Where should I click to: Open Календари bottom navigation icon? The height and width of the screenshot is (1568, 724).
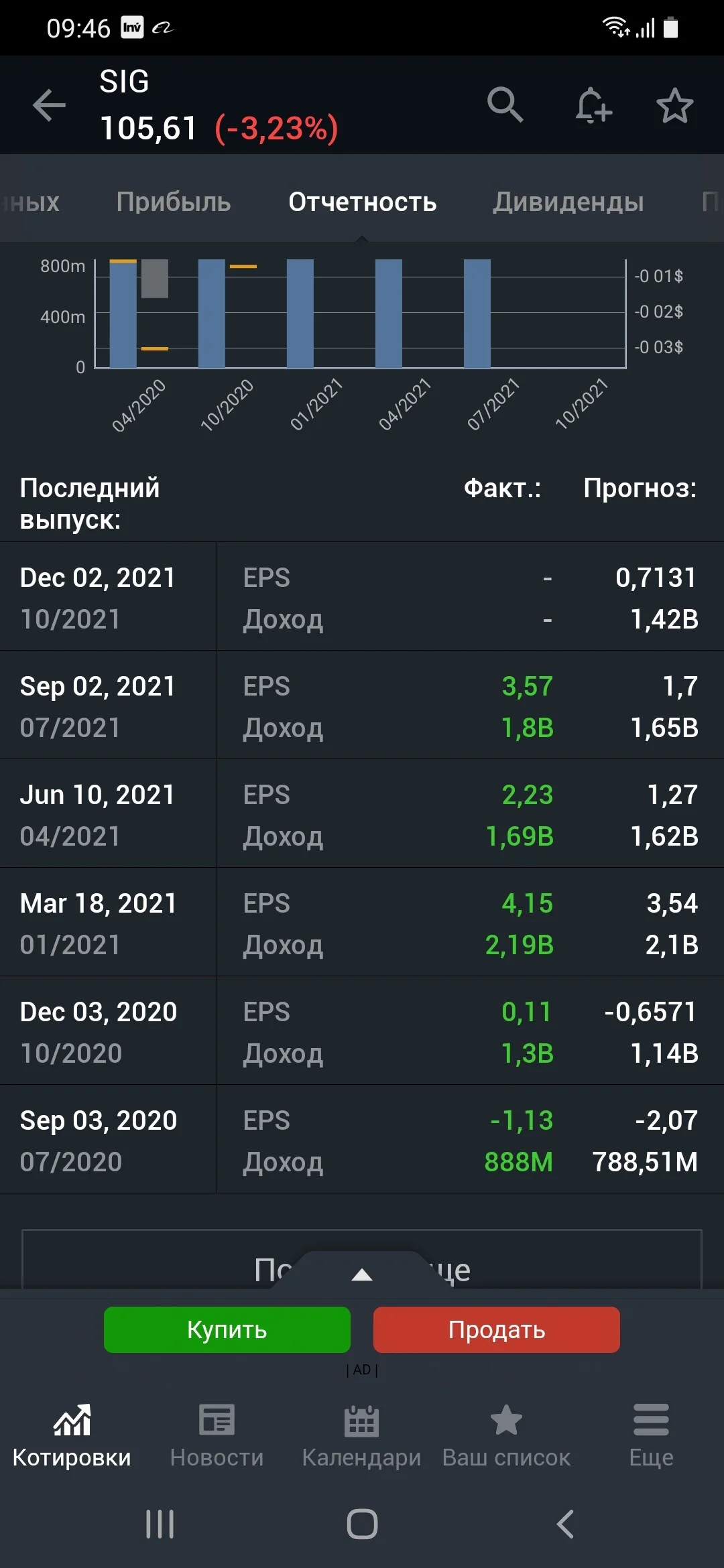(361, 1421)
